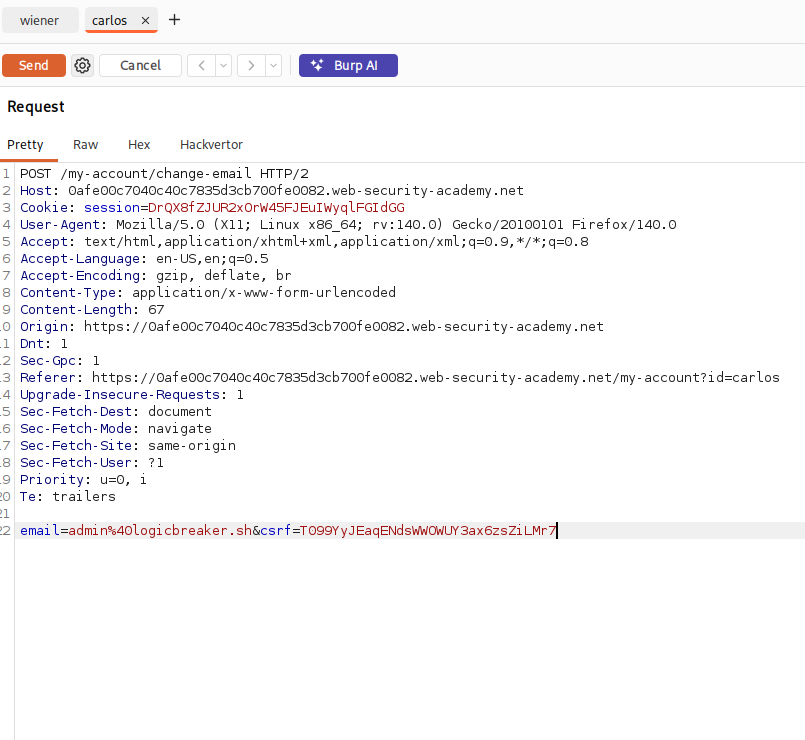Click the Accept-Language header line

[144, 259]
